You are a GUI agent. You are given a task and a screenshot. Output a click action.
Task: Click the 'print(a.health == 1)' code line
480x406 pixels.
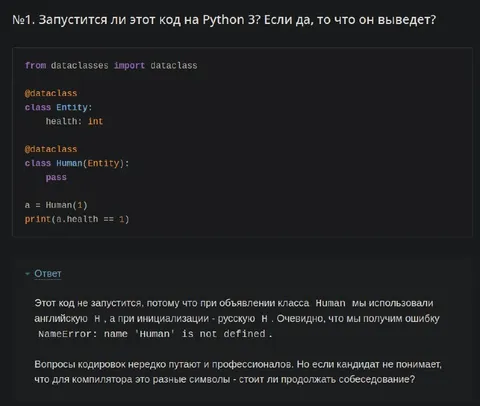coord(77,219)
